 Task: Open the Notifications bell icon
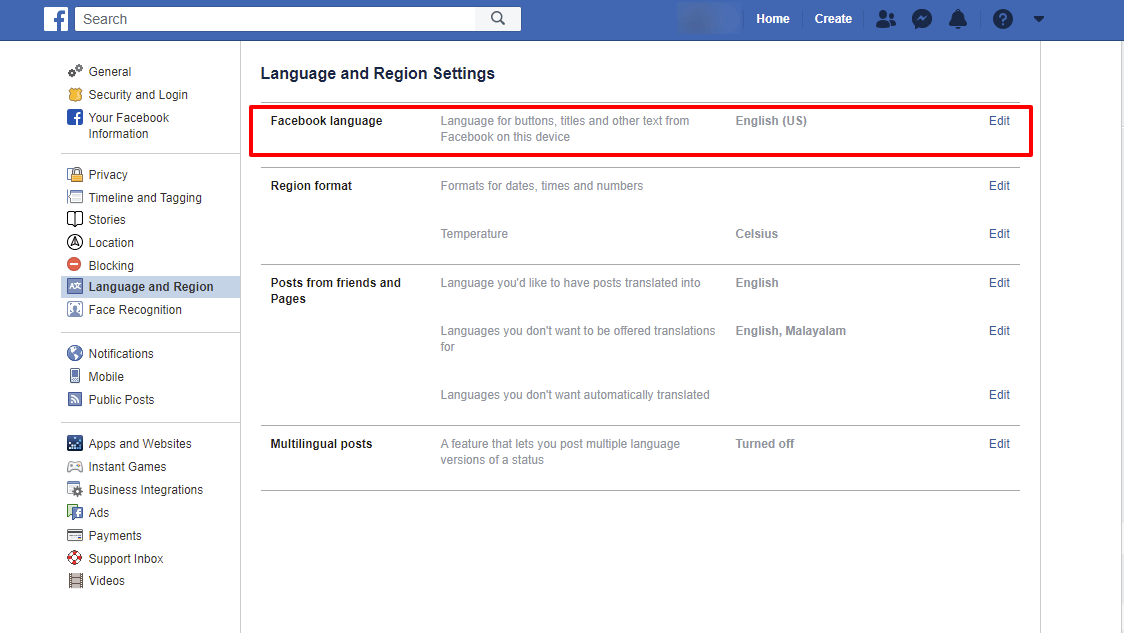(x=958, y=19)
